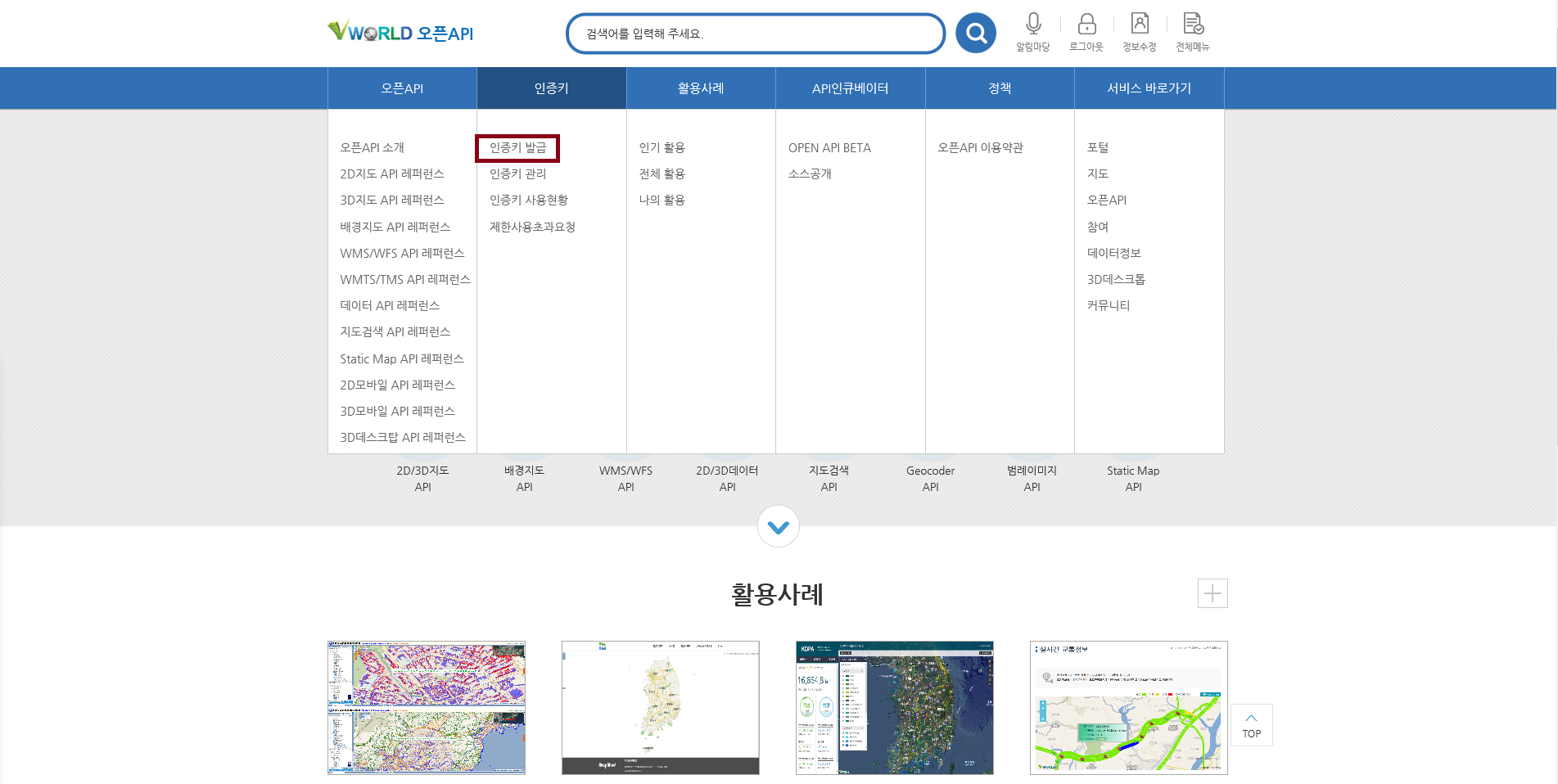Open the 서비스 바로가기 menu tab
The height and width of the screenshot is (784, 1558).
(x=1149, y=88)
